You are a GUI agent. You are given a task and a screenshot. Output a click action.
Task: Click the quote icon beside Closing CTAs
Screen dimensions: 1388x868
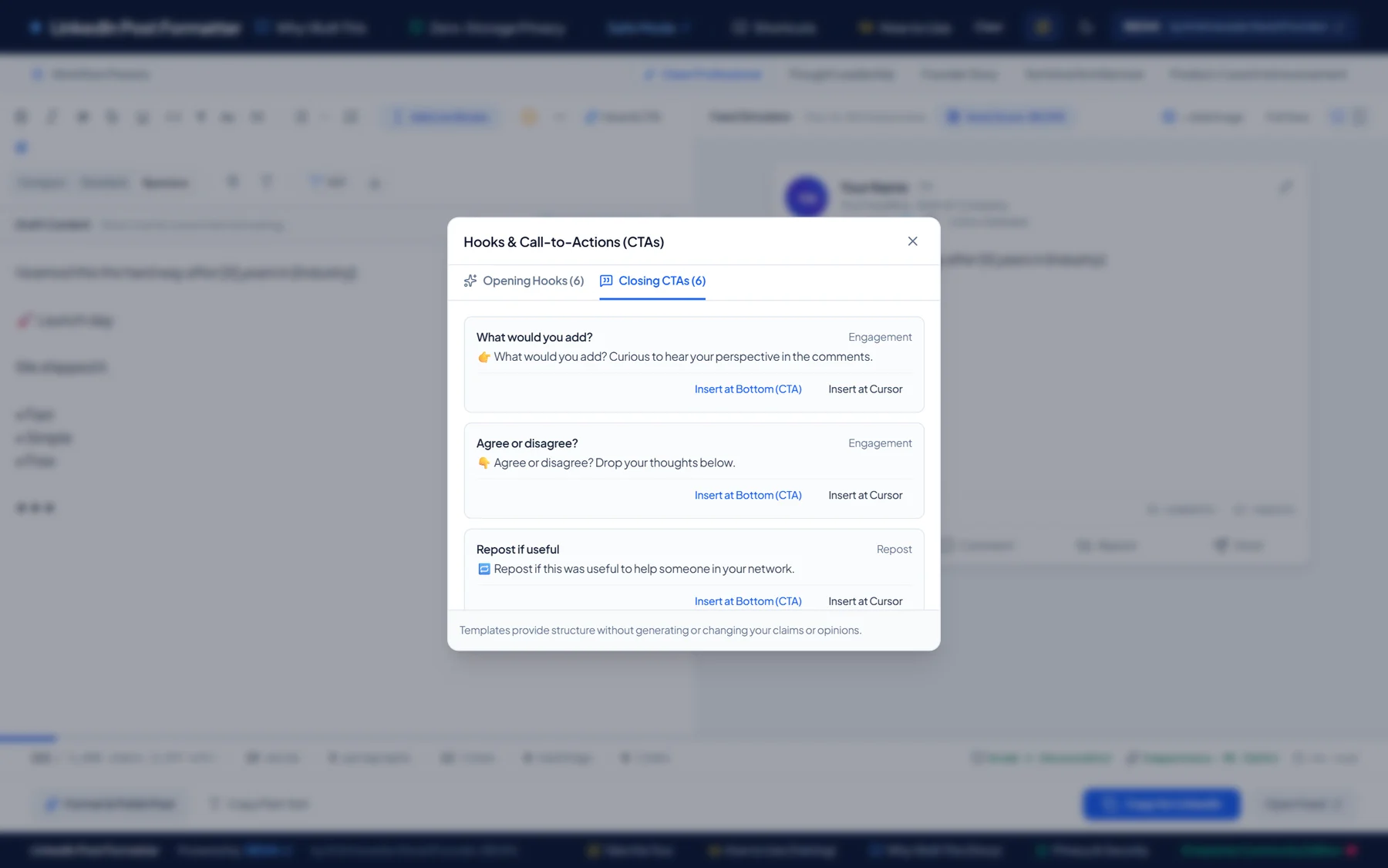point(606,281)
